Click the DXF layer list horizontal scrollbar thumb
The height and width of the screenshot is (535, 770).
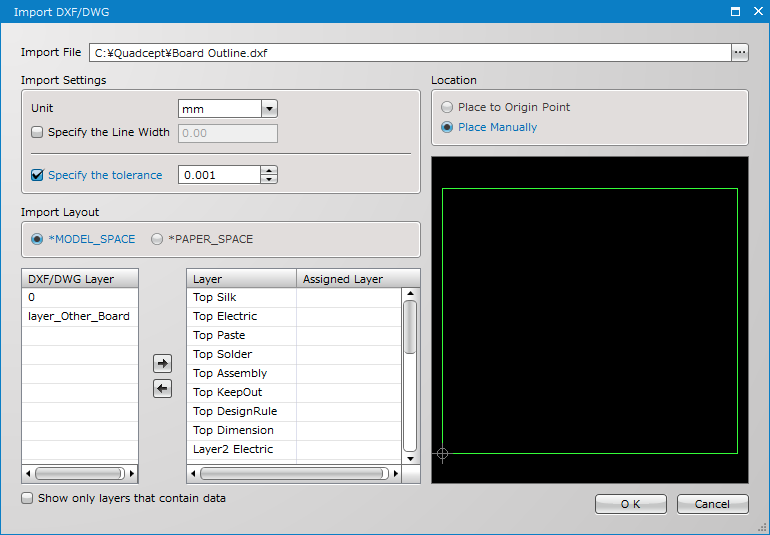tap(80, 474)
